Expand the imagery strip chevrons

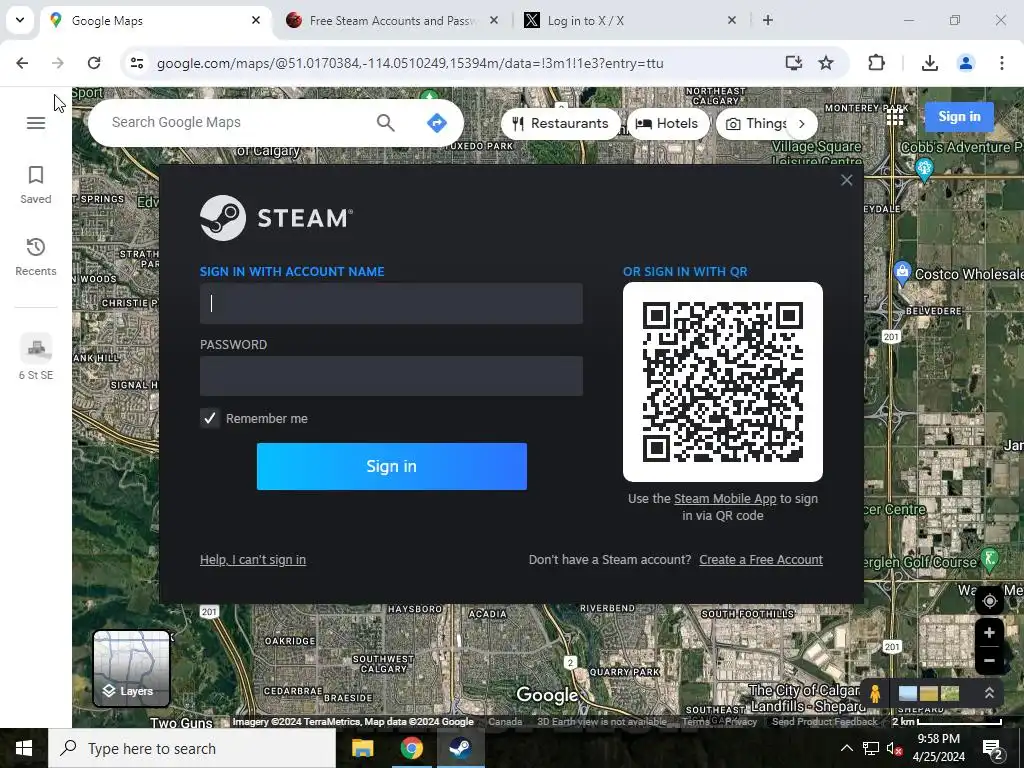(989, 693)
